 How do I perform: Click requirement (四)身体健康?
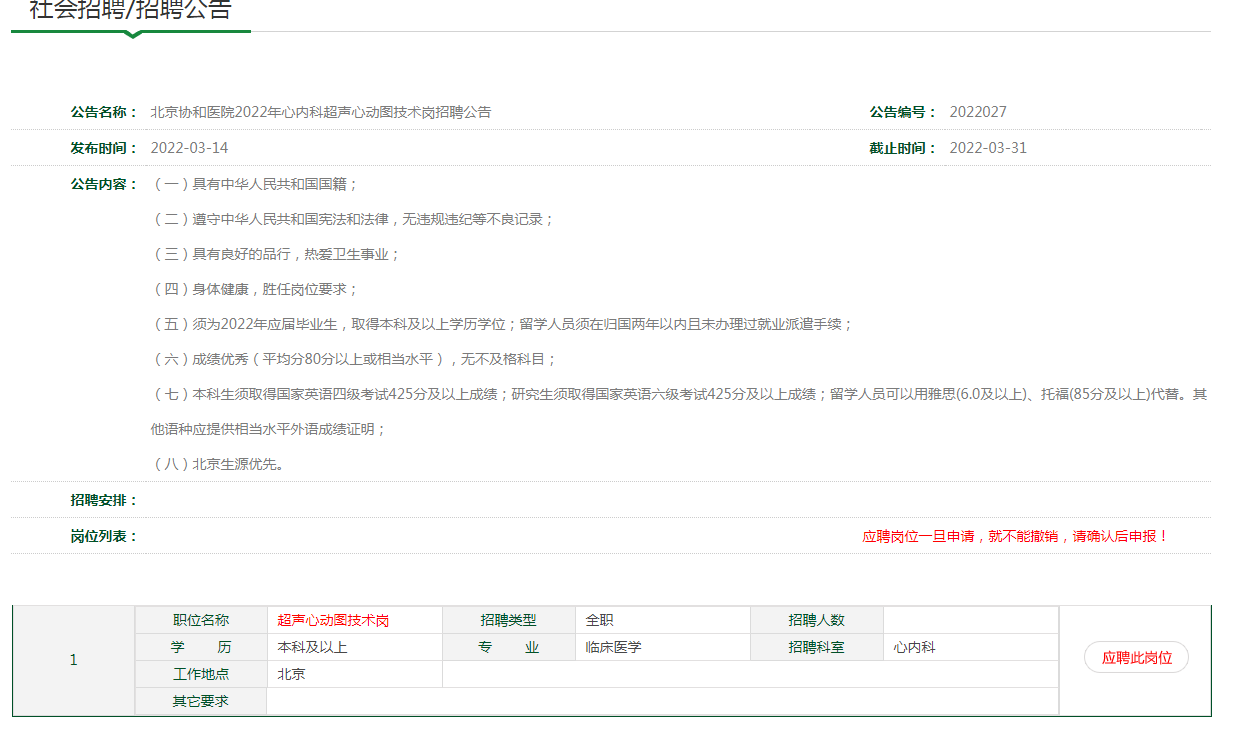coord(254,289)
